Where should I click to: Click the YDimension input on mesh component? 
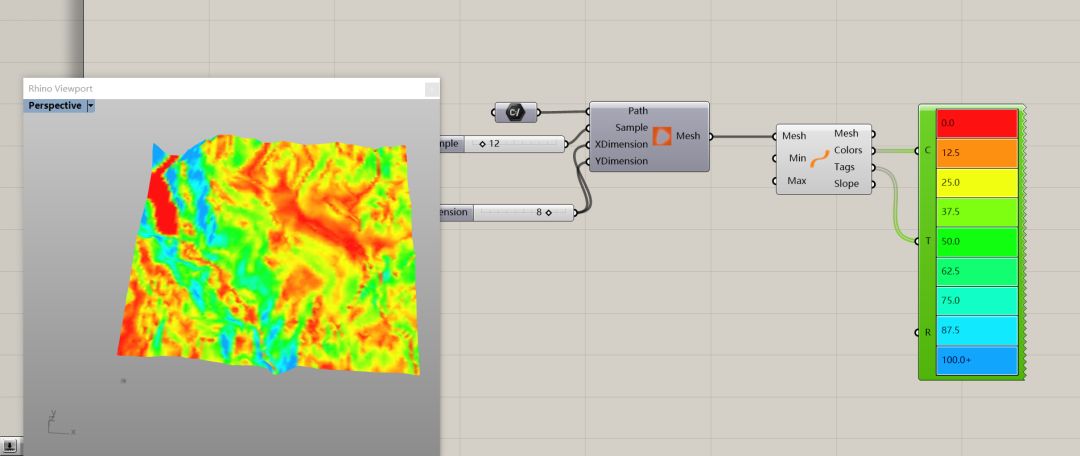pos(621,161)
